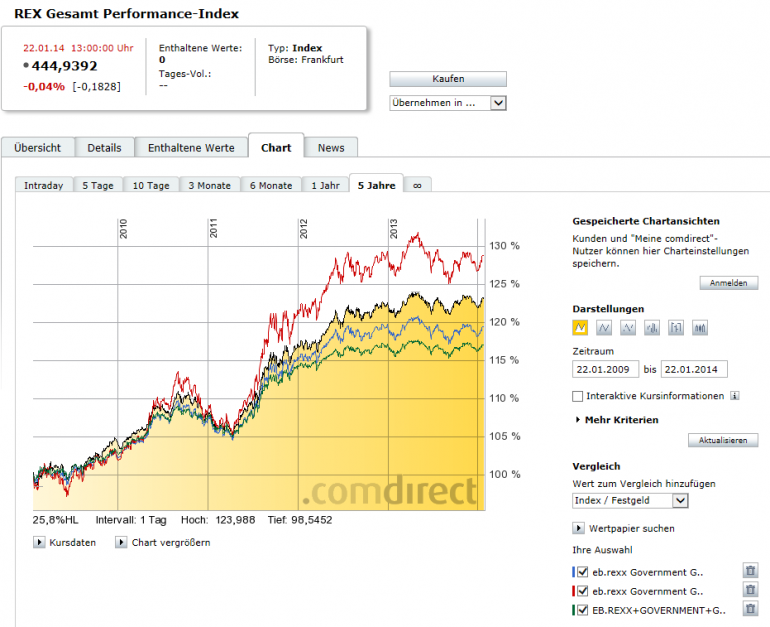The height and width of the screenshot is (627, 770).
Task: Select the 5 Jahre period tab
Action: pyautogui.click(x=377, y=185)
